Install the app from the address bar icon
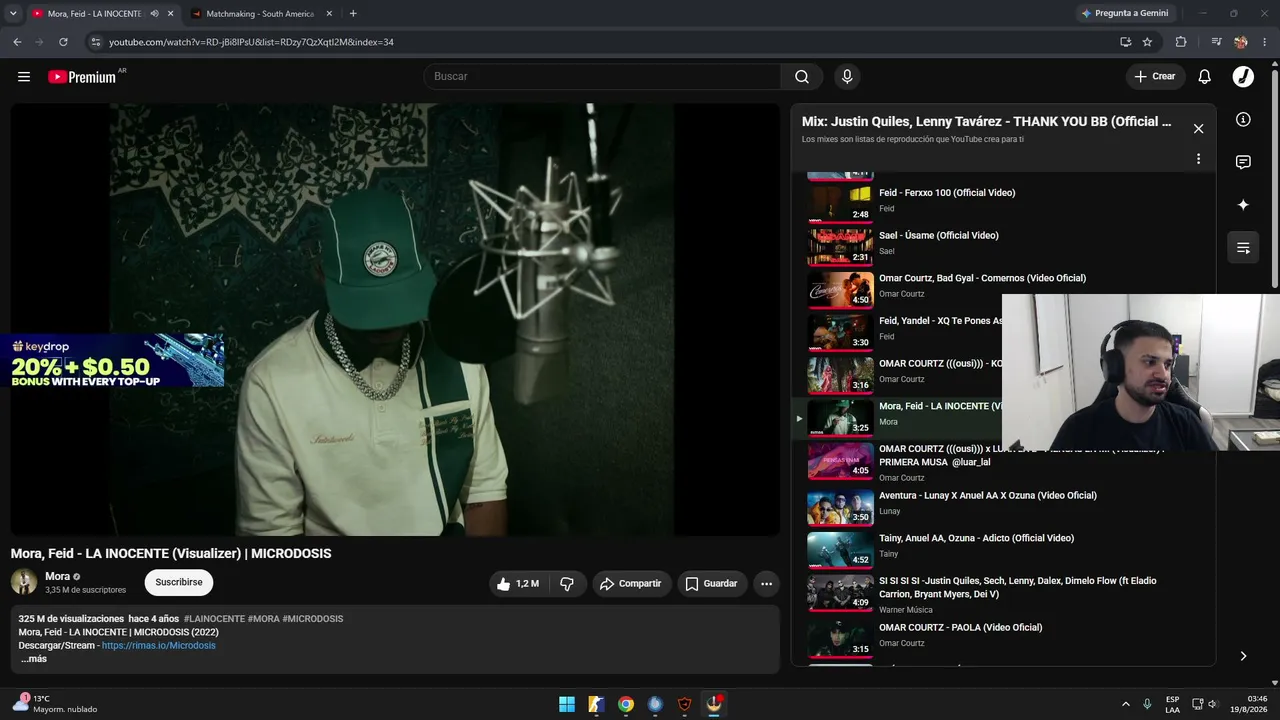 1125,42
